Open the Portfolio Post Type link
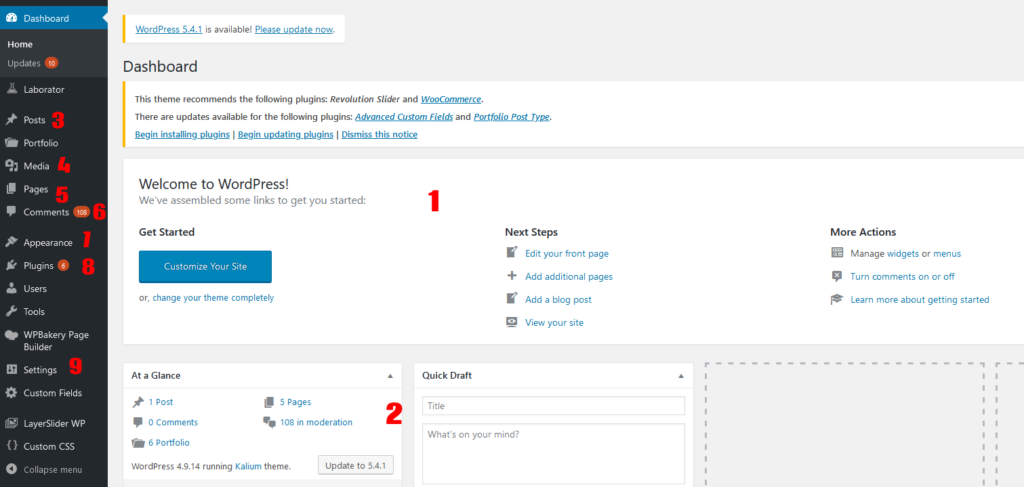 tap(512, 118)
